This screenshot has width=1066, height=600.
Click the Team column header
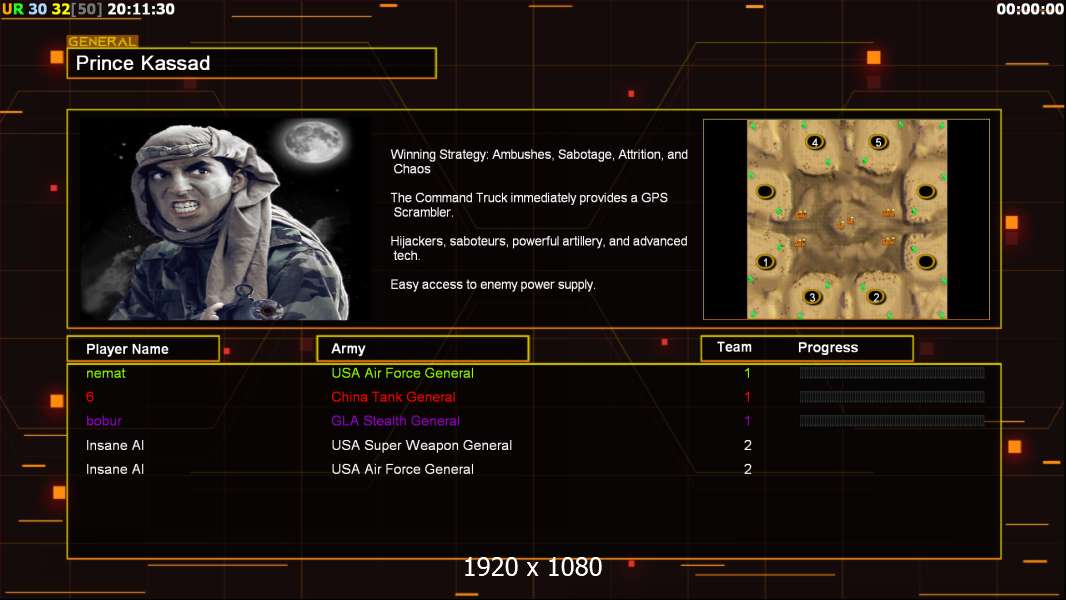[734, 347]
